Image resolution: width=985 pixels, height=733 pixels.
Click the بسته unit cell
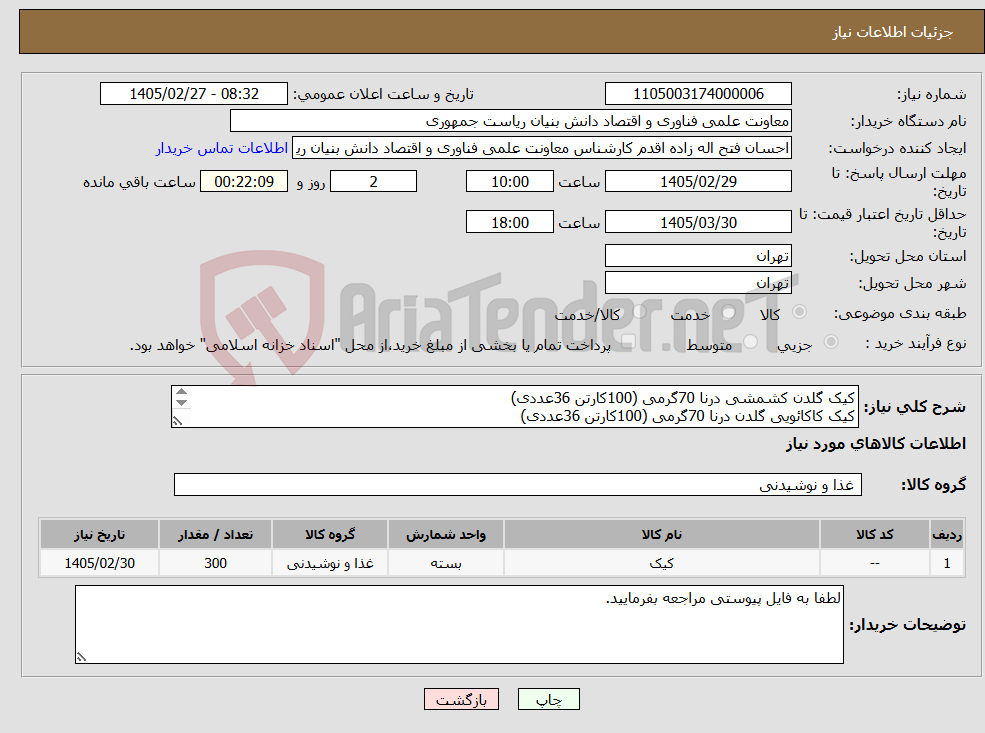(x=445, y=563)
